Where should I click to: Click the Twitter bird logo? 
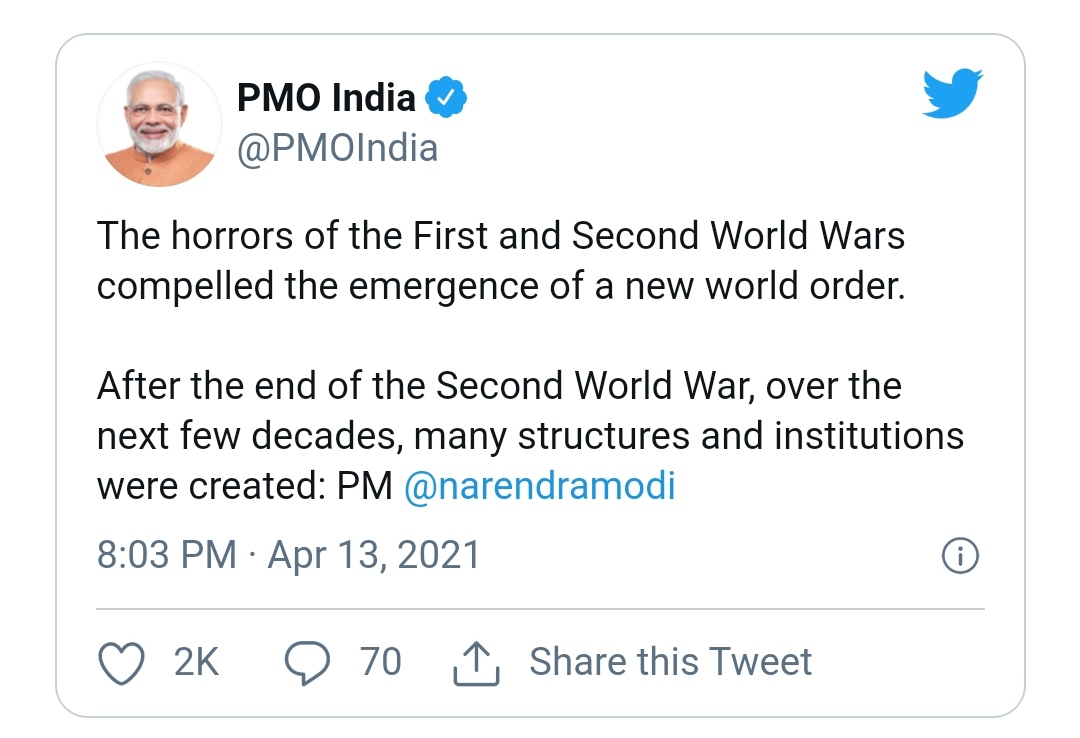(x=953, y=93)
